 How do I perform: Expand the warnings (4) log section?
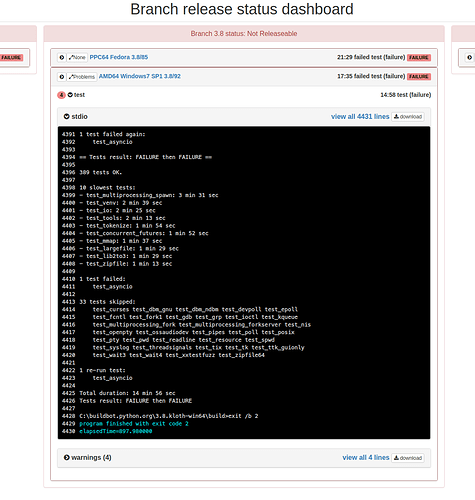66,457
